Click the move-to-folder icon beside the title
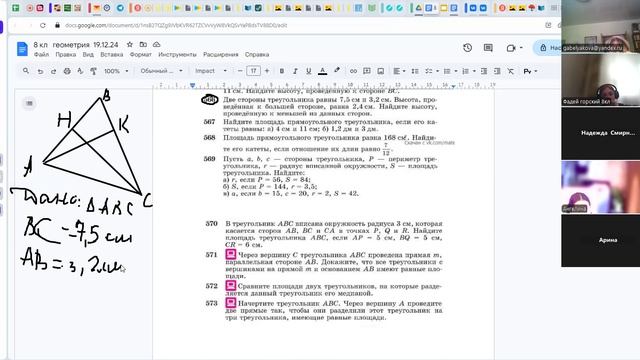640x360 pixels. pos(143,44)
